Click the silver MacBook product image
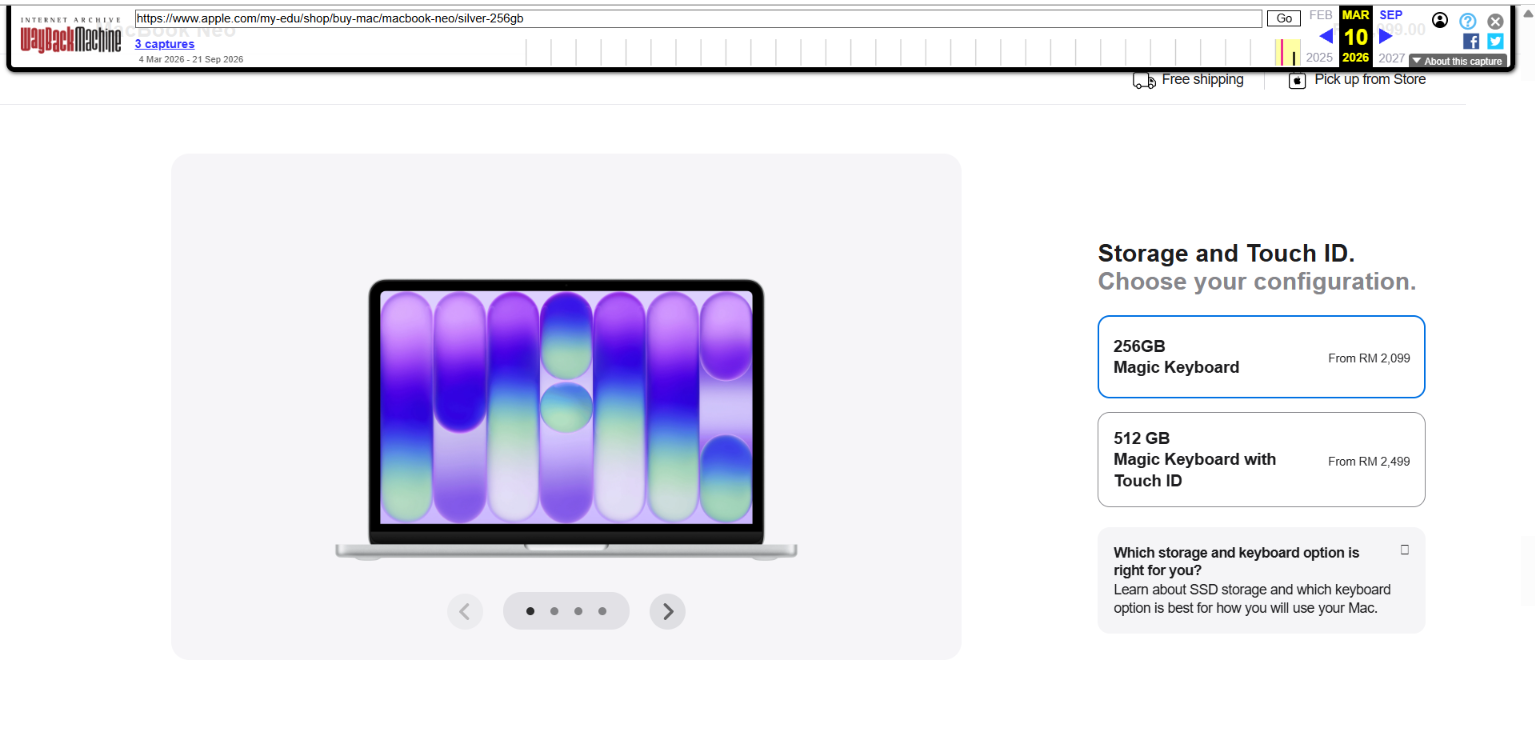The image size is (1535, 746). pyautogui.click(x=566, y=419)
